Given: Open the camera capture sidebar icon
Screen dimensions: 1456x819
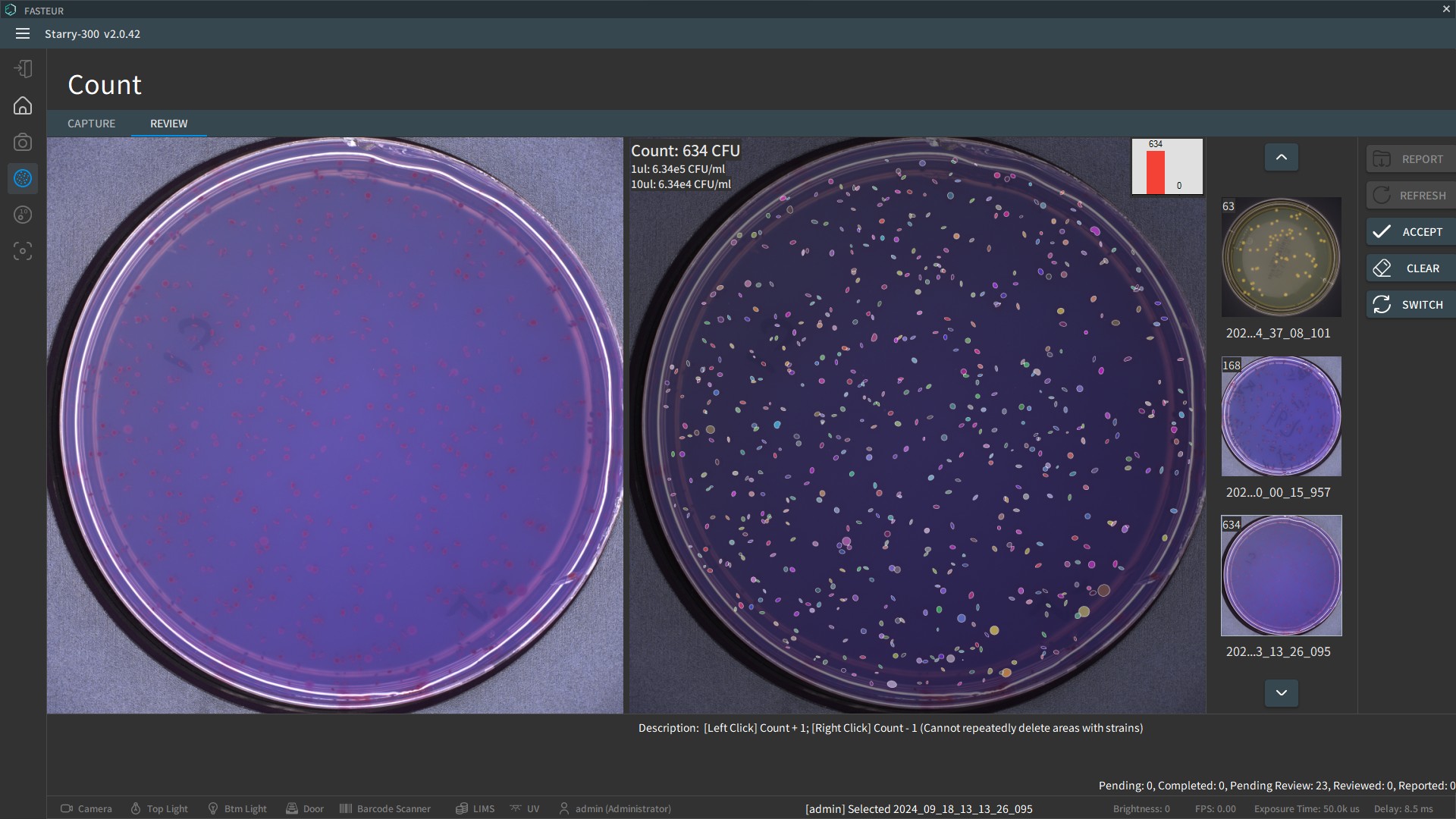Looking at the screenshot, I should click(23, 142).
